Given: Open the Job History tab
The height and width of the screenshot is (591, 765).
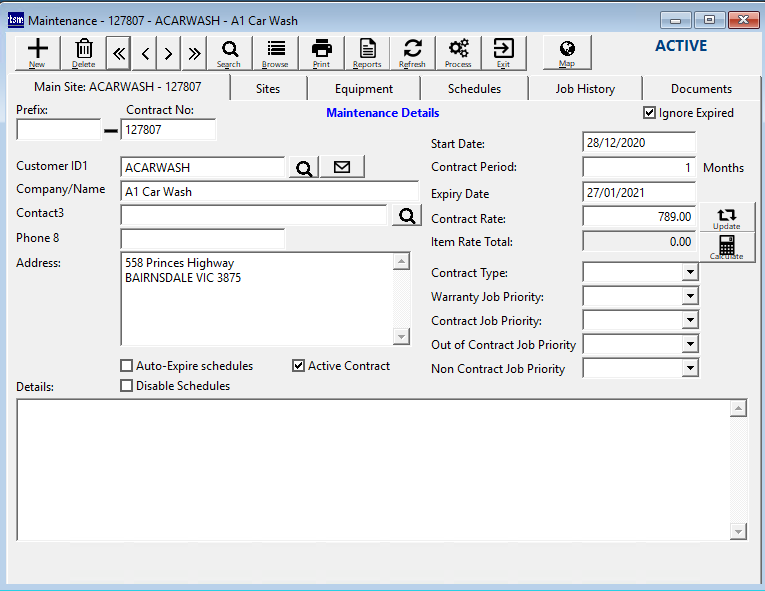Looking at the screenshot, I should pyautogui.click(x=585, y=89).
